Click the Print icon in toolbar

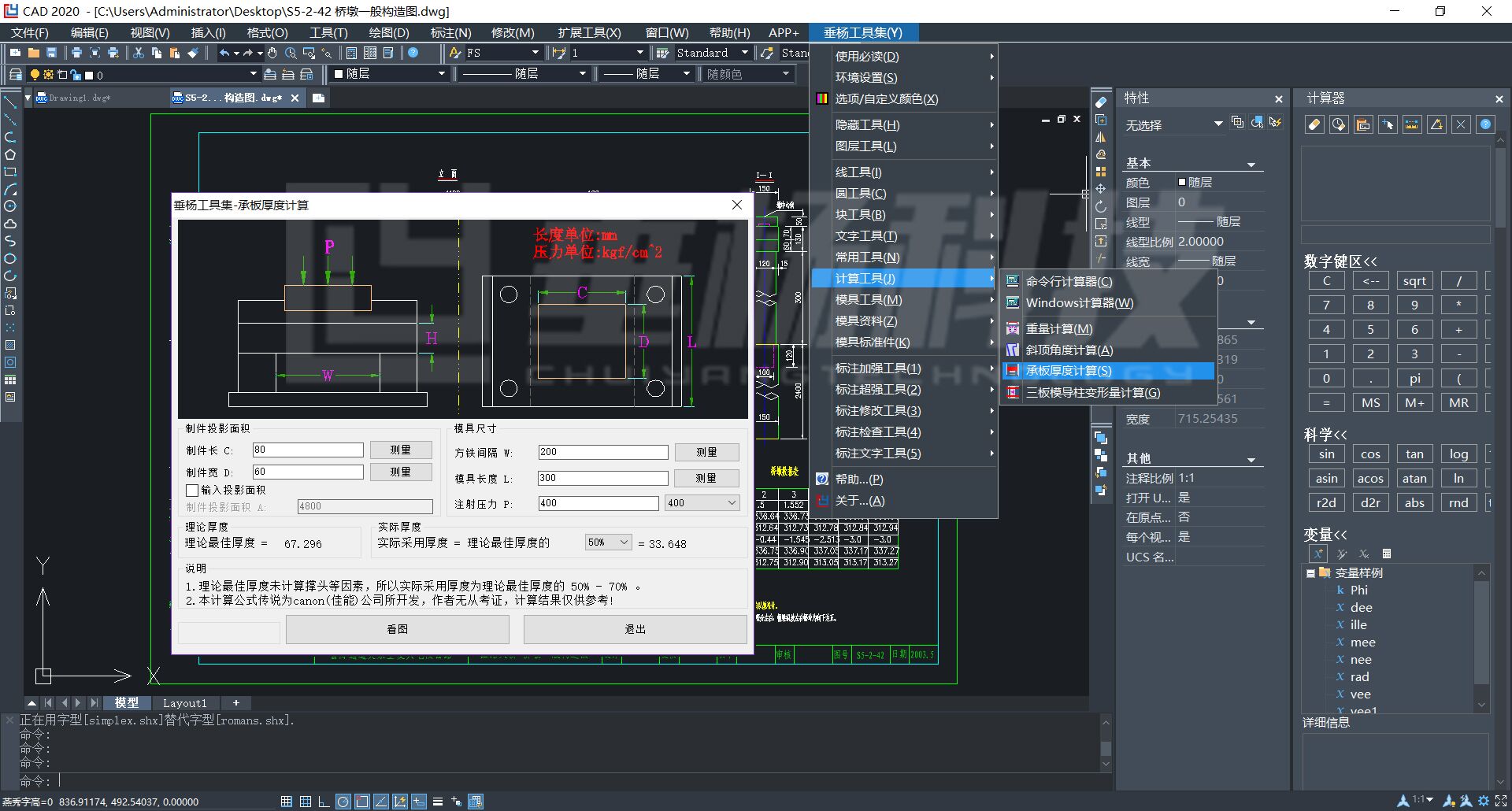[x=76, y=53]
